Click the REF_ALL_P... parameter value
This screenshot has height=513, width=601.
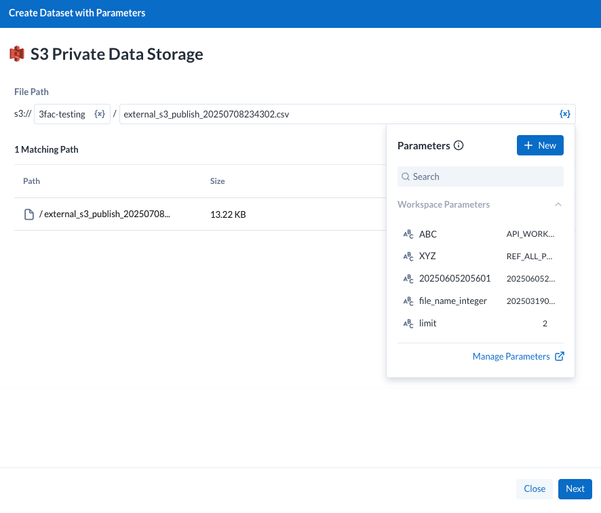[529, 256]
